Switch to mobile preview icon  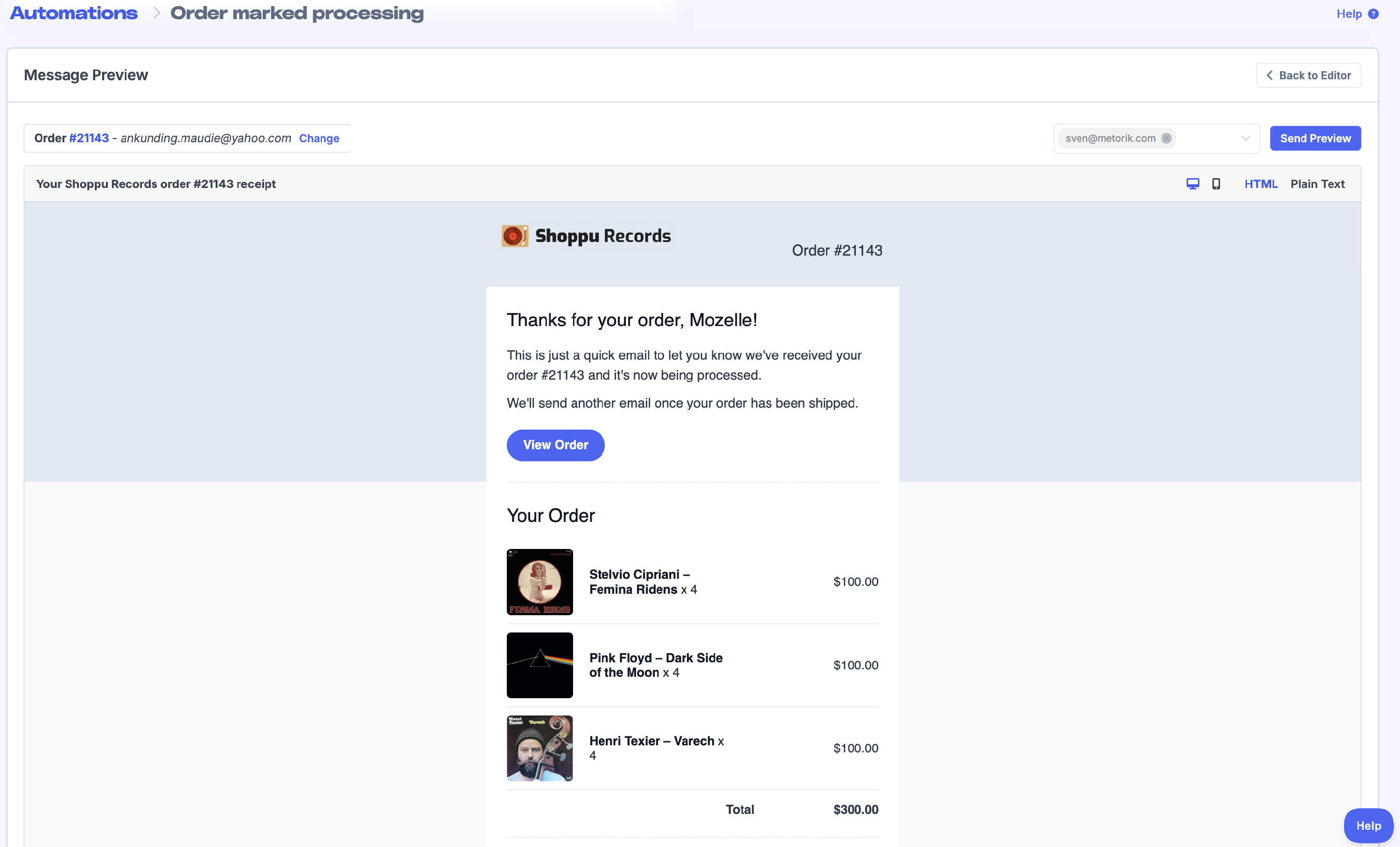[1216, 184]
